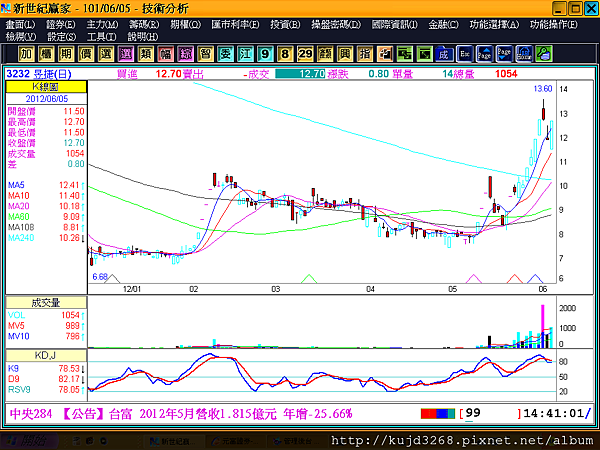Open the 投資(B) menu
This screenshot has height=450, width=600.
(285, 25)
